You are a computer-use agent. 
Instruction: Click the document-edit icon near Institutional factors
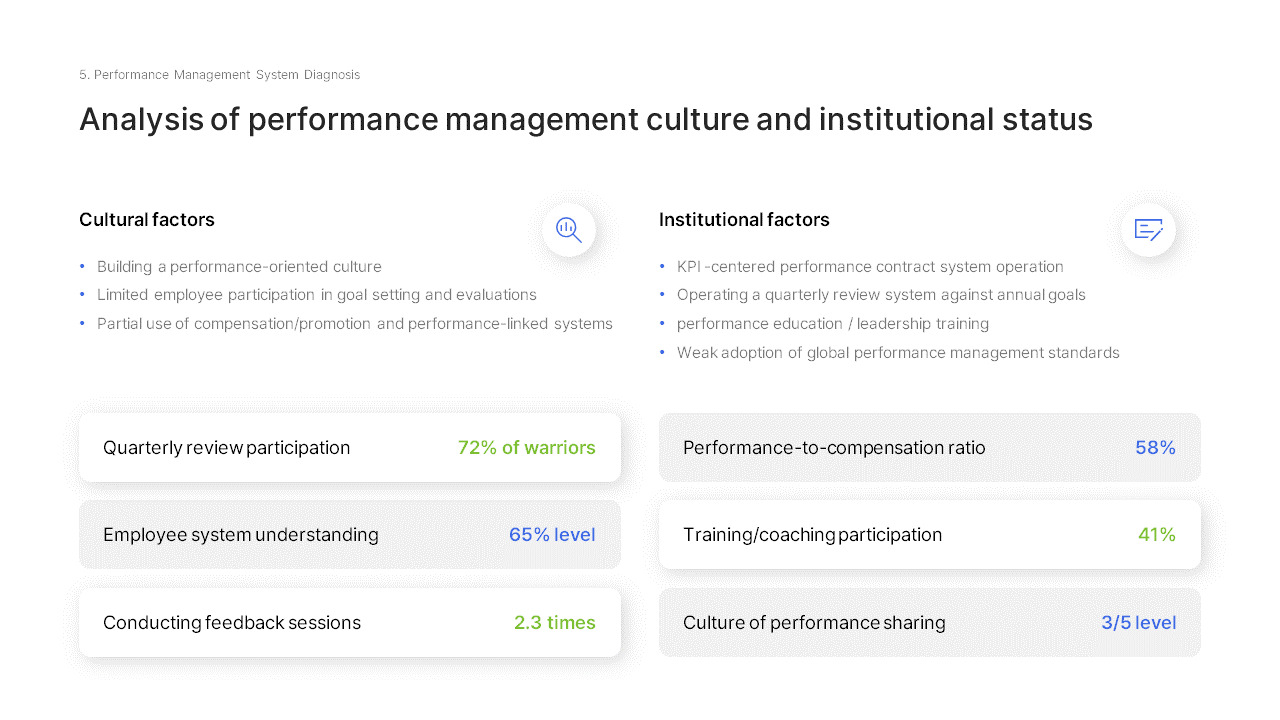(1148, 230)
